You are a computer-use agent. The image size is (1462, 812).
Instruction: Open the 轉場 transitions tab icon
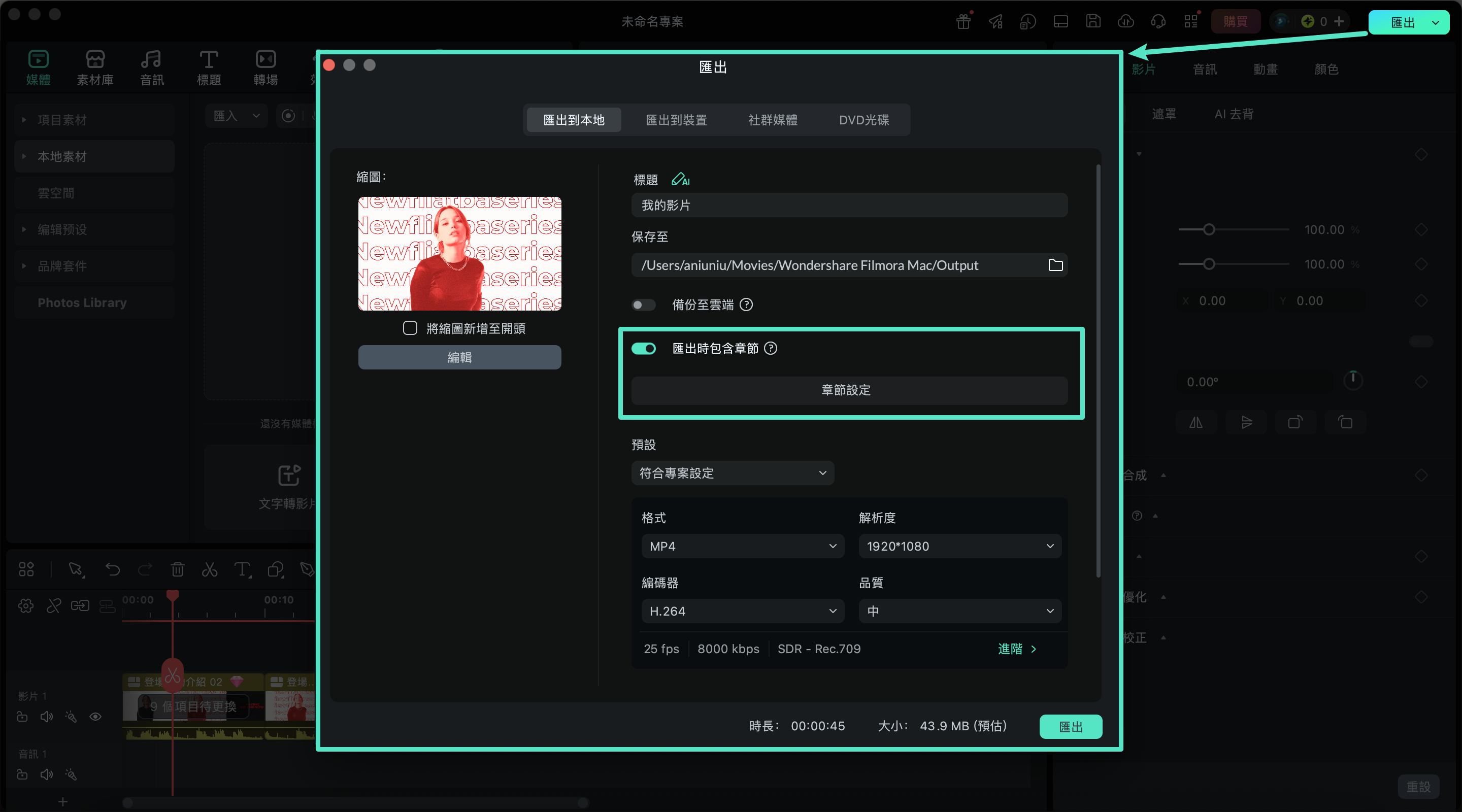[x=265, y=59]
